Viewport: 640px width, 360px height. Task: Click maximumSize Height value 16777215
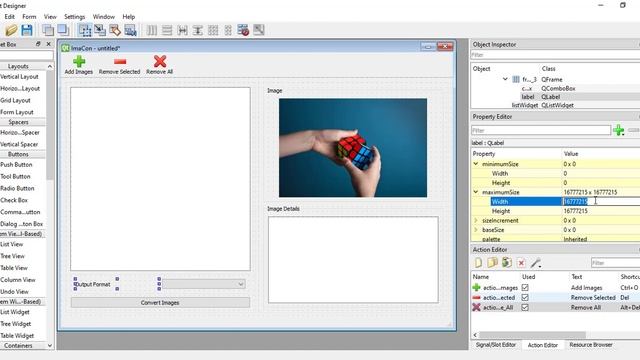[576, 211]
